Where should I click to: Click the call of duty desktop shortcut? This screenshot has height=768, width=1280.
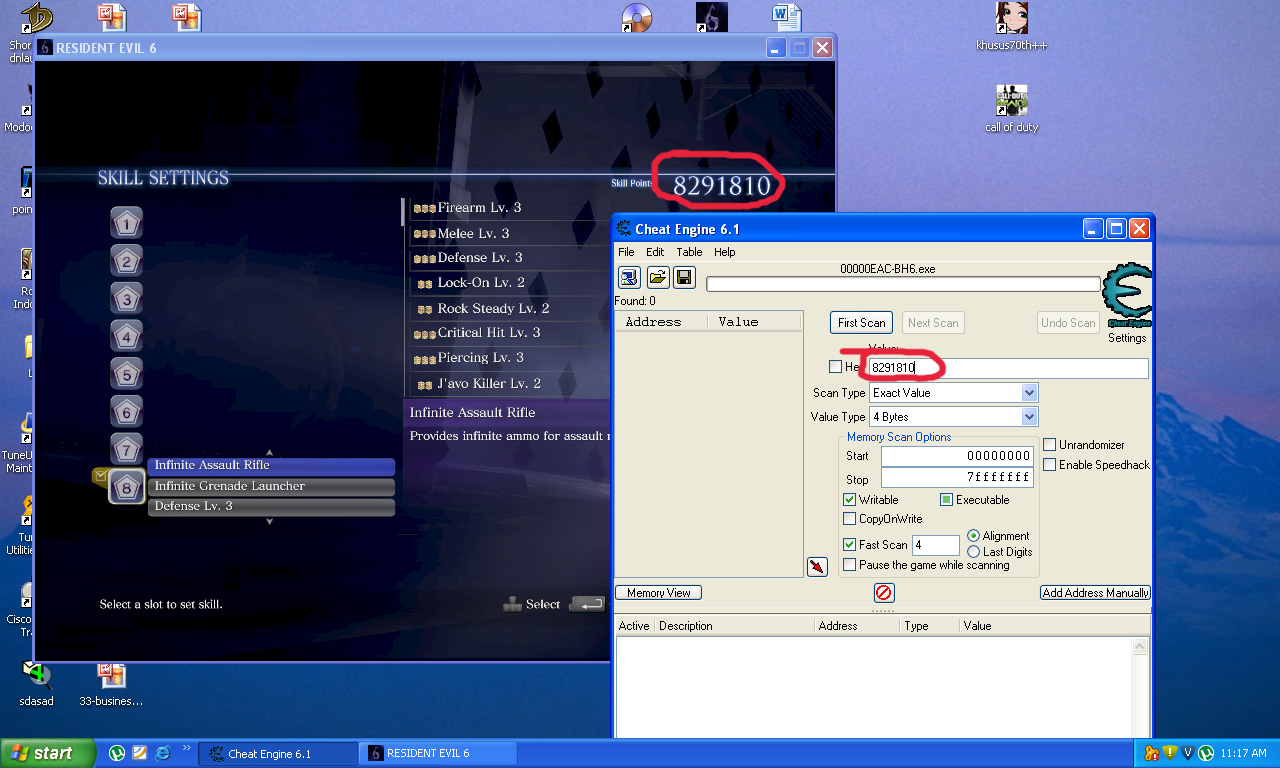click(1011, 108)
